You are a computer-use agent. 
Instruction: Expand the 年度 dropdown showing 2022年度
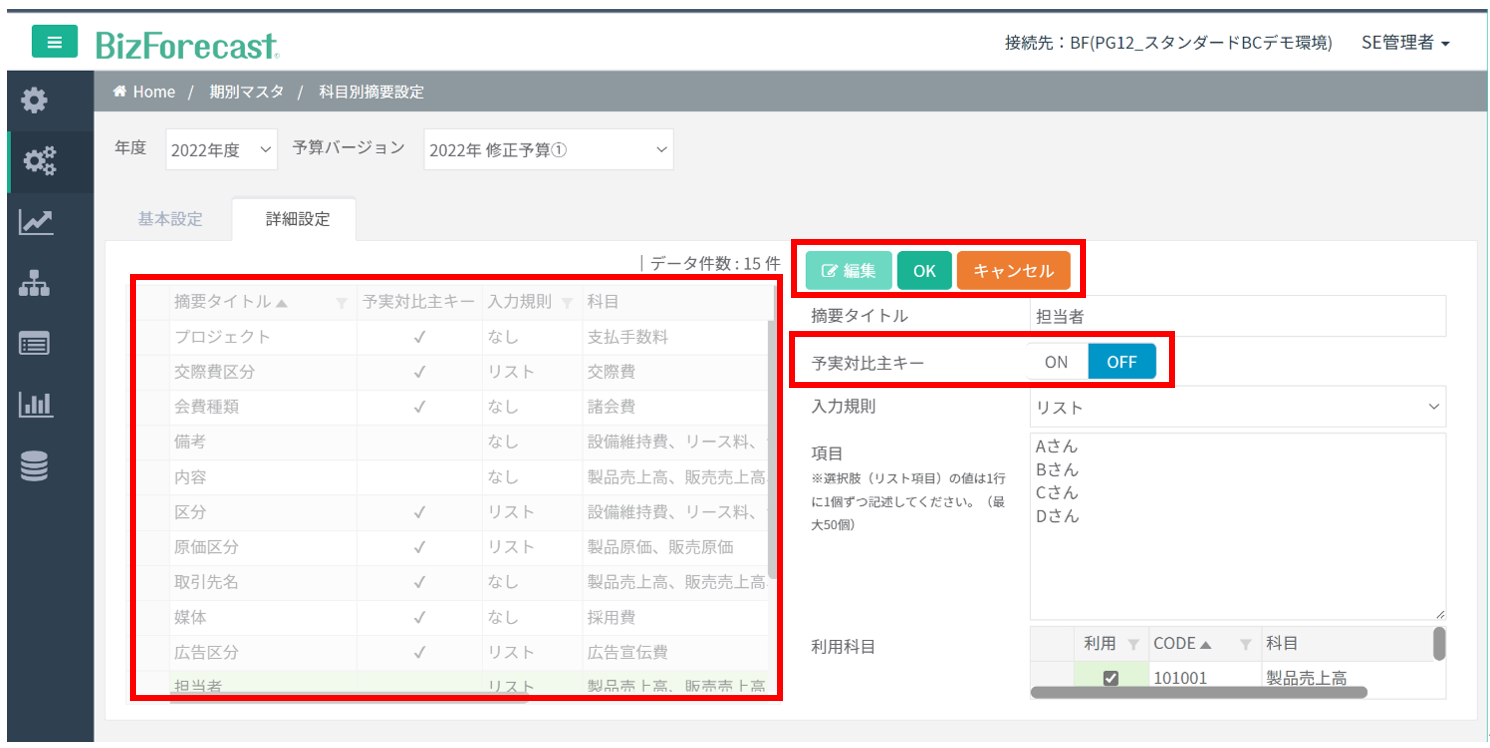[x=220, y=150]
